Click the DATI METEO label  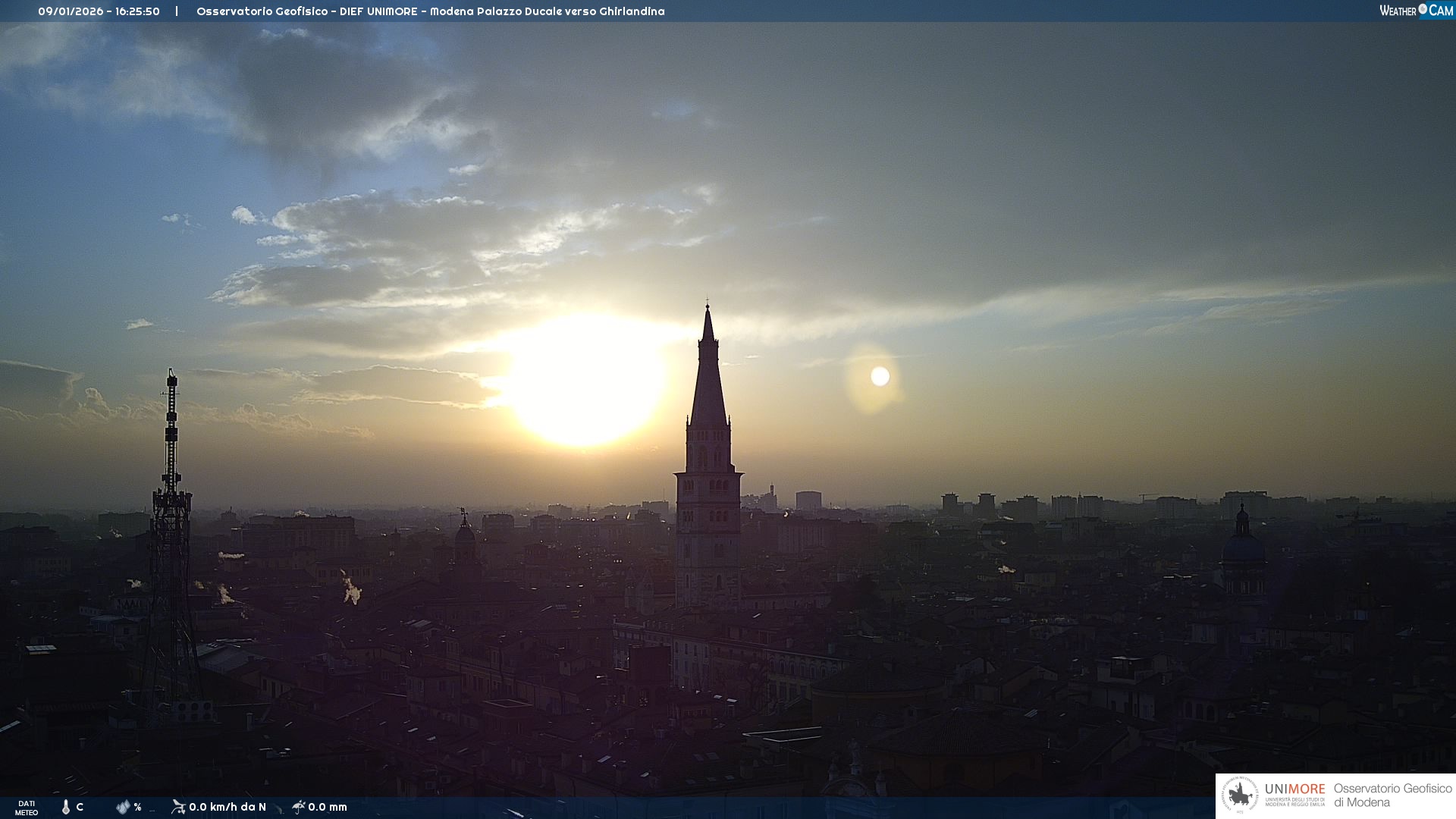pos(27,808)
